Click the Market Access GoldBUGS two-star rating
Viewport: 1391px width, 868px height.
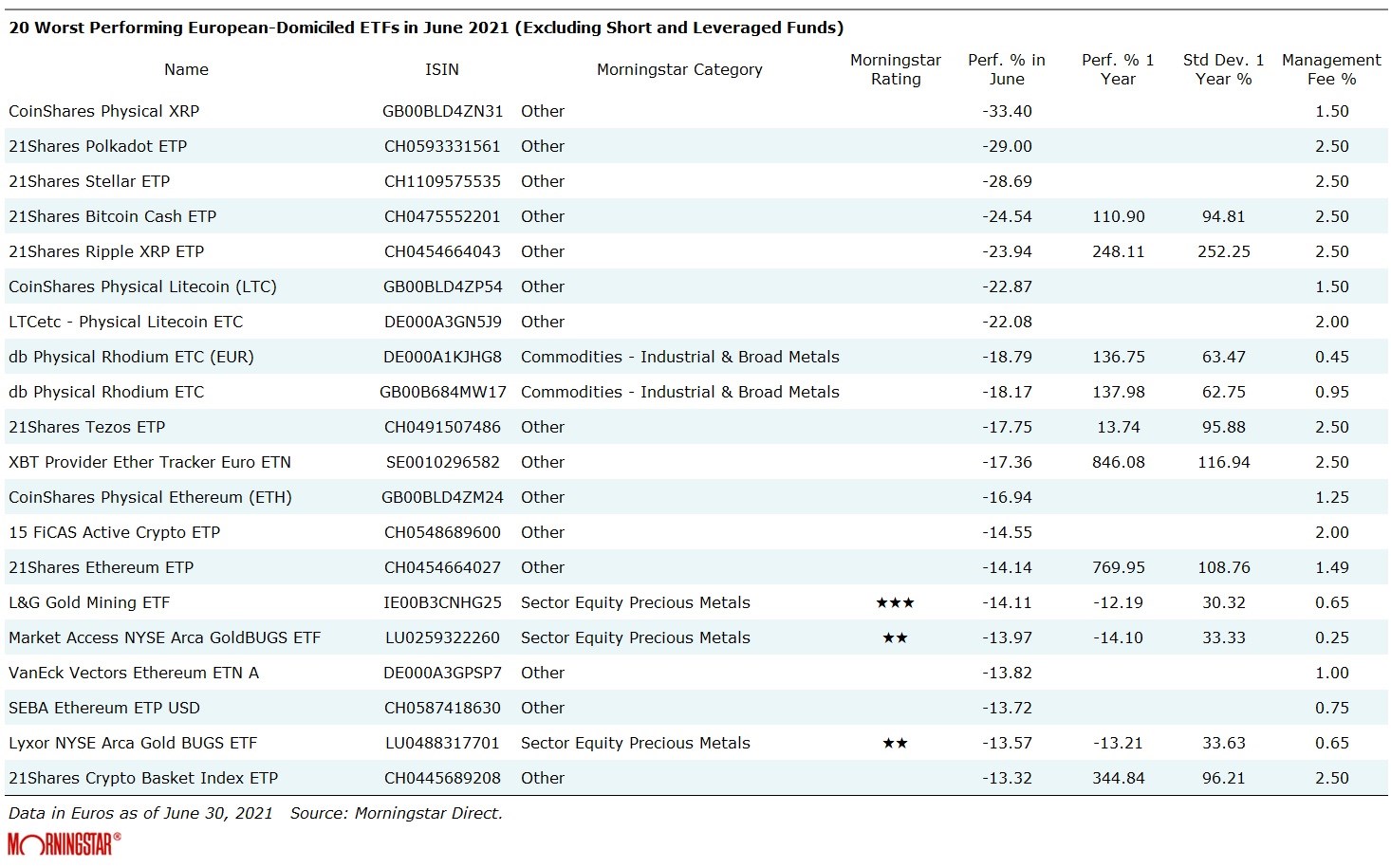[x=895, y=637]
